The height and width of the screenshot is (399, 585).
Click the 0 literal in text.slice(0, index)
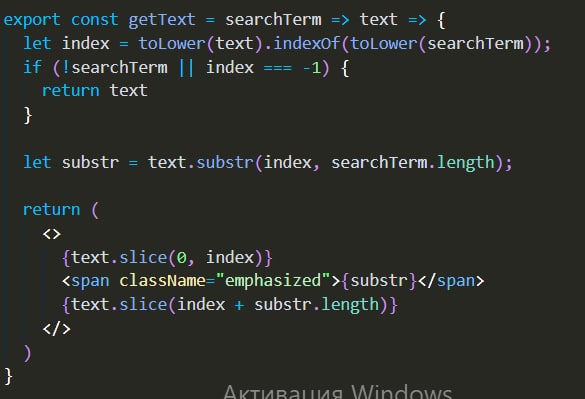tap(181, 258)
